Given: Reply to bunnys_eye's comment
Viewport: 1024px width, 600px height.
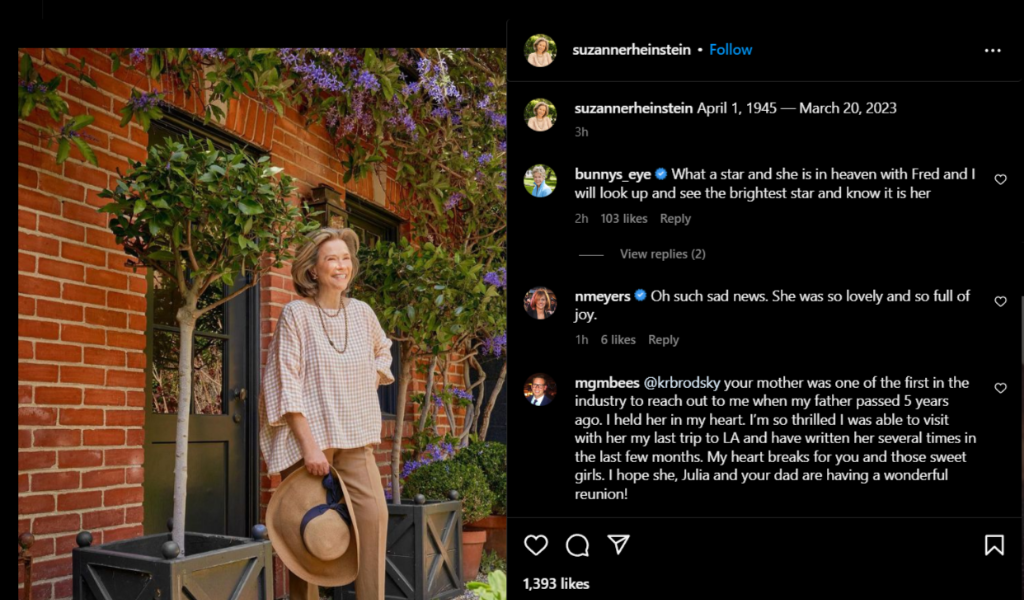Looking at the screenshot, I should (675, 219).
